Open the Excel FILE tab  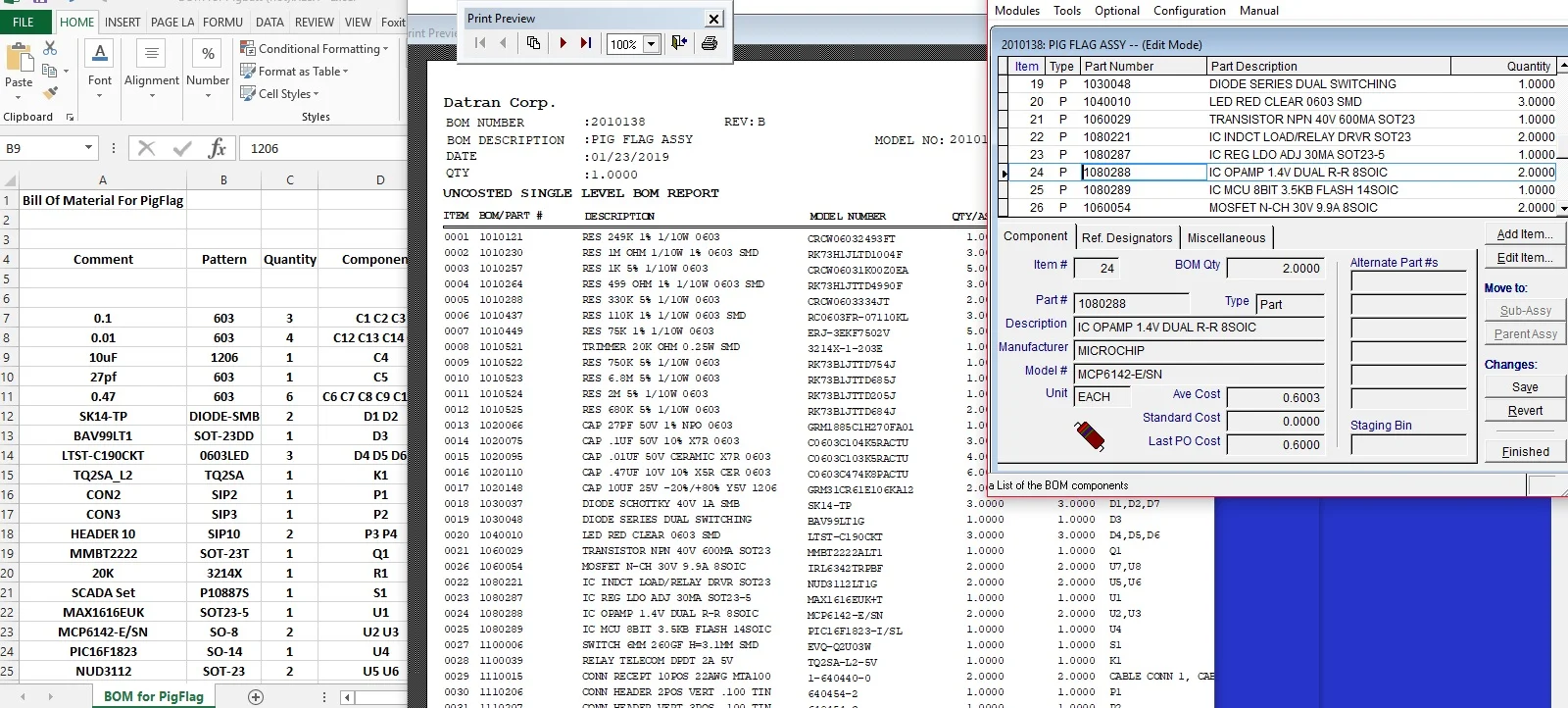coord(24,22)
